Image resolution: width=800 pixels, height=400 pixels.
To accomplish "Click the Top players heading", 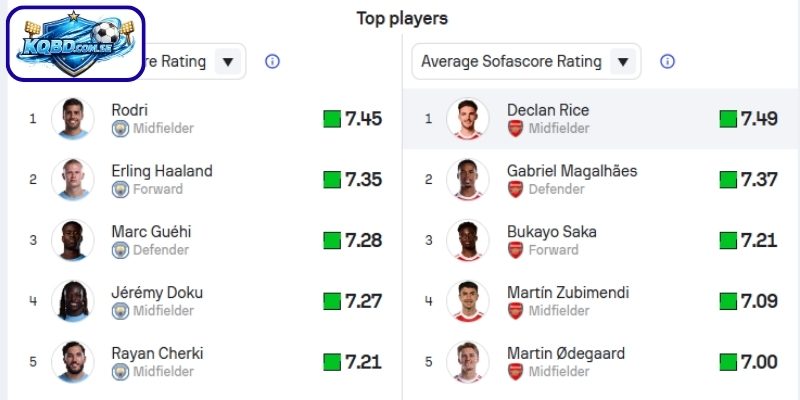I will pos(402,18).
